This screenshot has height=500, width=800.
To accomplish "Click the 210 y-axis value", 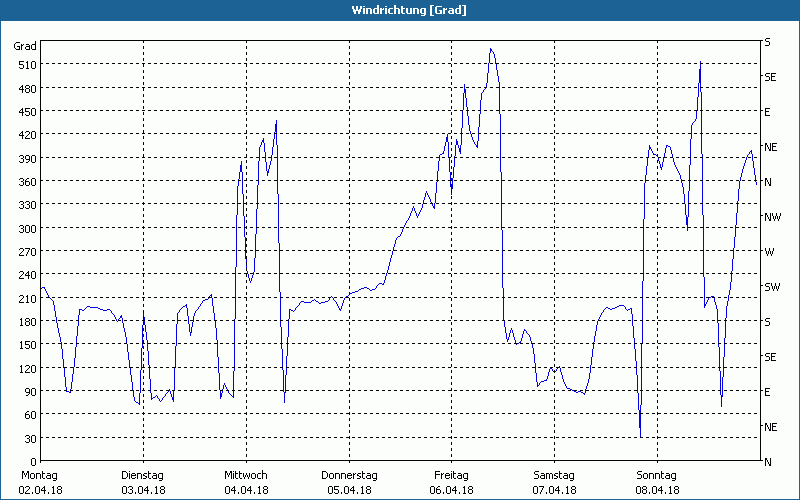I will click(x=28, y=299).
